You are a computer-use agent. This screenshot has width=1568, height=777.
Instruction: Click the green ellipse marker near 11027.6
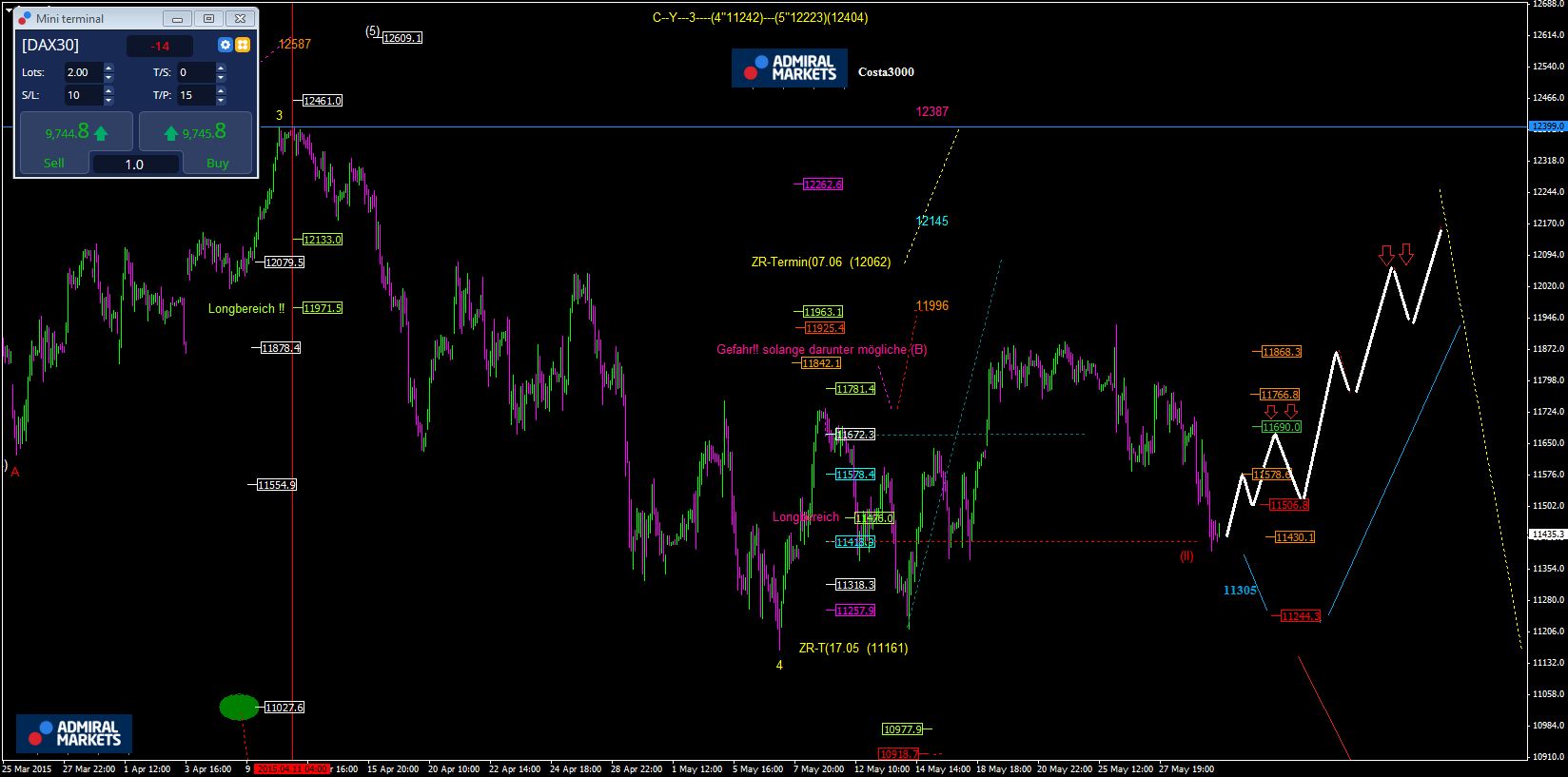pyautogui.click(x=239, y=707)
